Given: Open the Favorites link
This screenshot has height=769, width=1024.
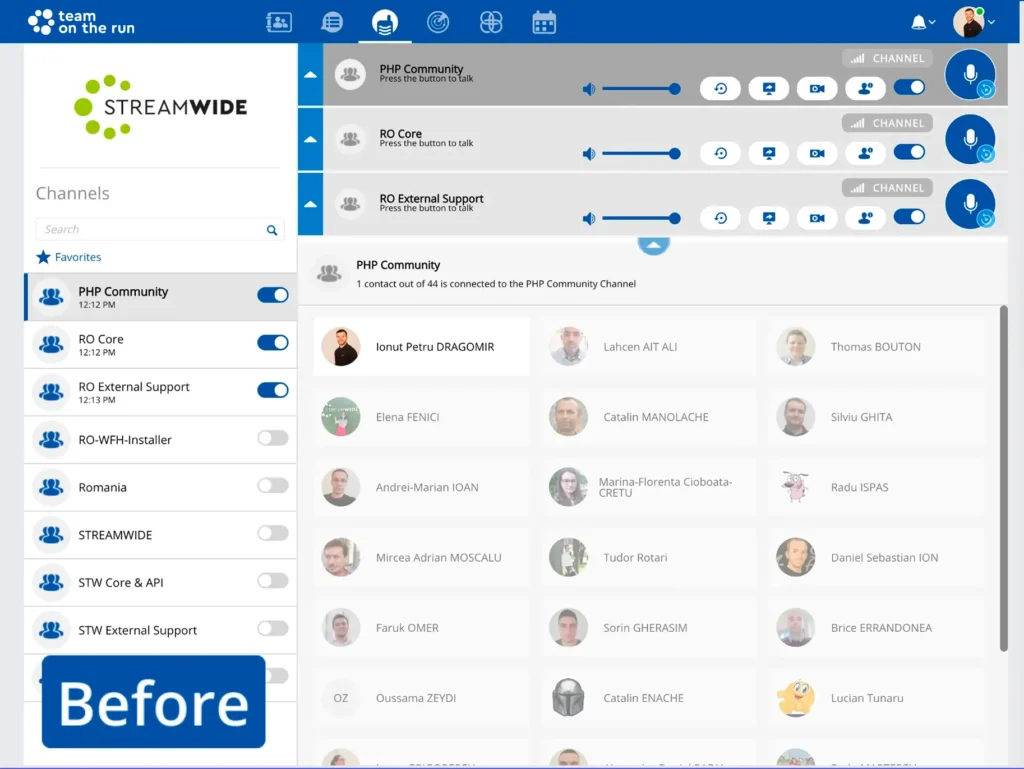Looking at the screenshot, I should pos(77,257).
